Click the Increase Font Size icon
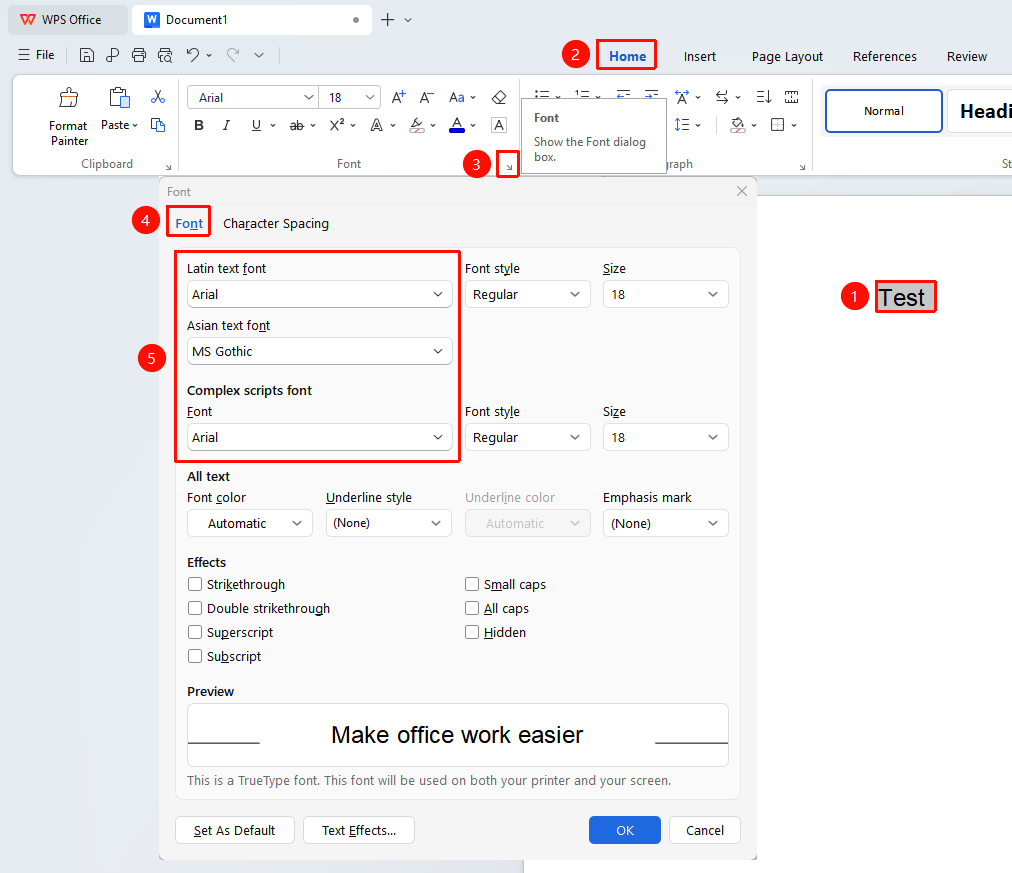Screen dimensions: 1012x873 tap(398, 97)
